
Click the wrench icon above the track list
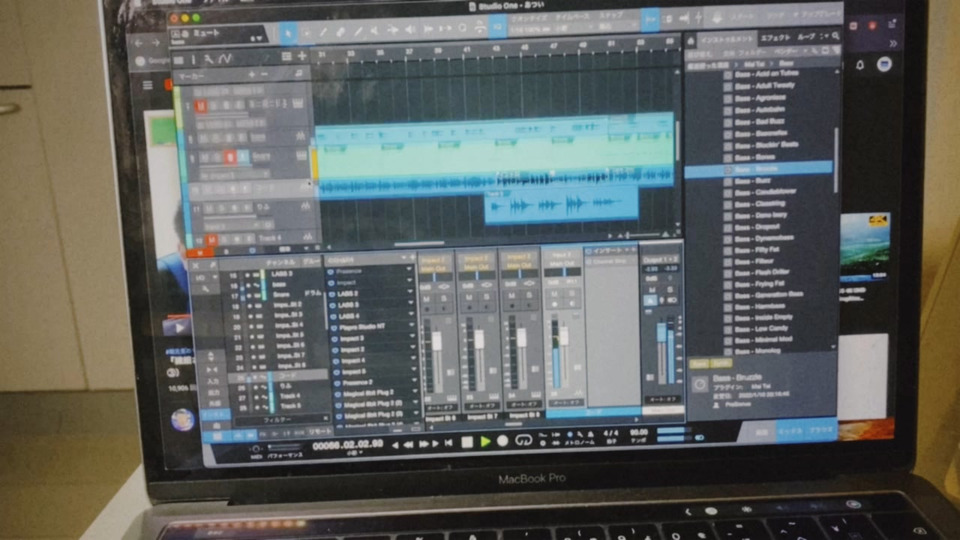209,59
